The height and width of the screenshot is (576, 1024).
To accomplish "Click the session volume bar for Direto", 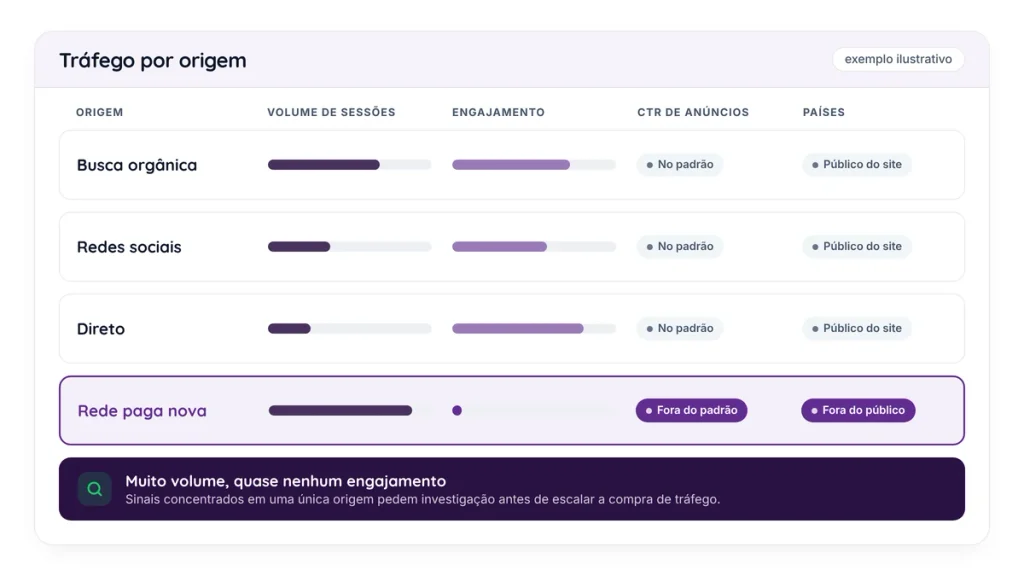I will point(349,328).
